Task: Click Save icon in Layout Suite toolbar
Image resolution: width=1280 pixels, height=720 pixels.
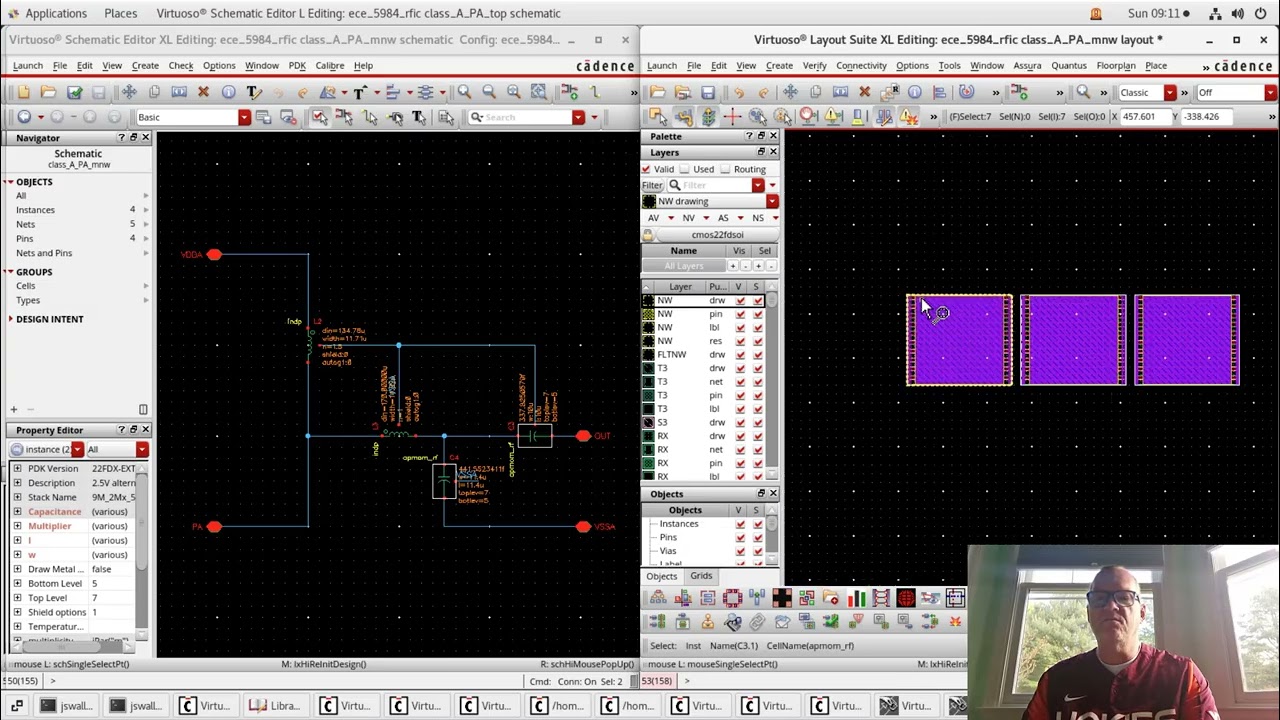Action: [707, 92]
